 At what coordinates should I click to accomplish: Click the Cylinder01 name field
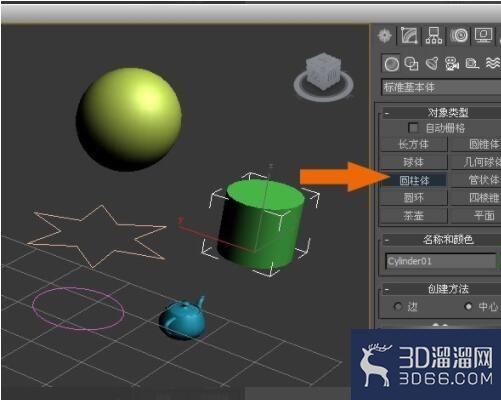pos(441,261)
